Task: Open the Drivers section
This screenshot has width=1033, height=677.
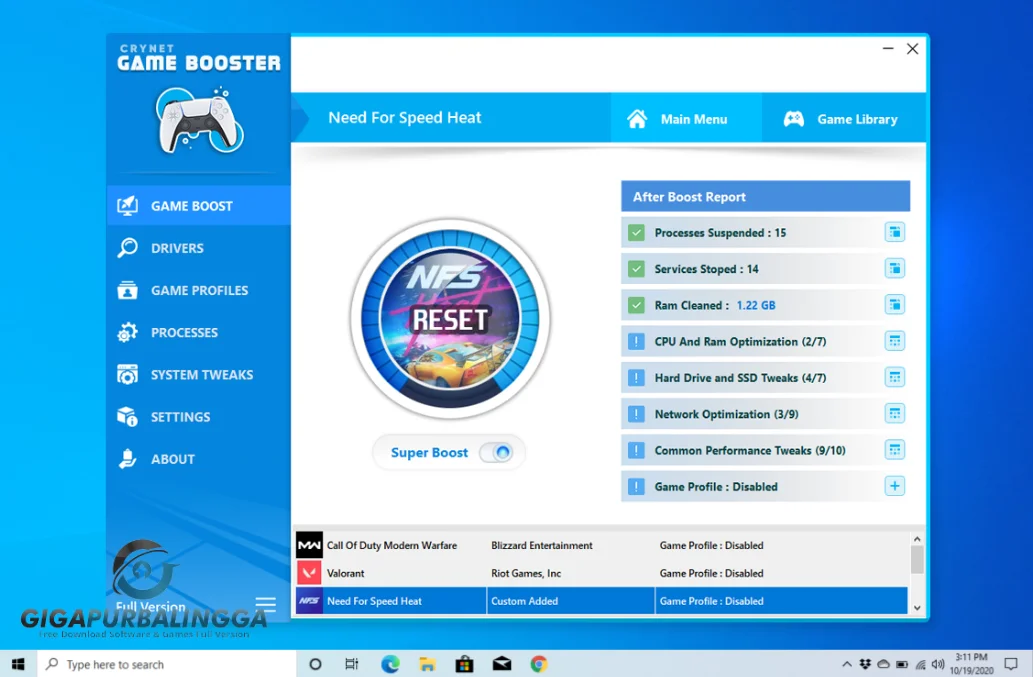Action: coord(198,248)
